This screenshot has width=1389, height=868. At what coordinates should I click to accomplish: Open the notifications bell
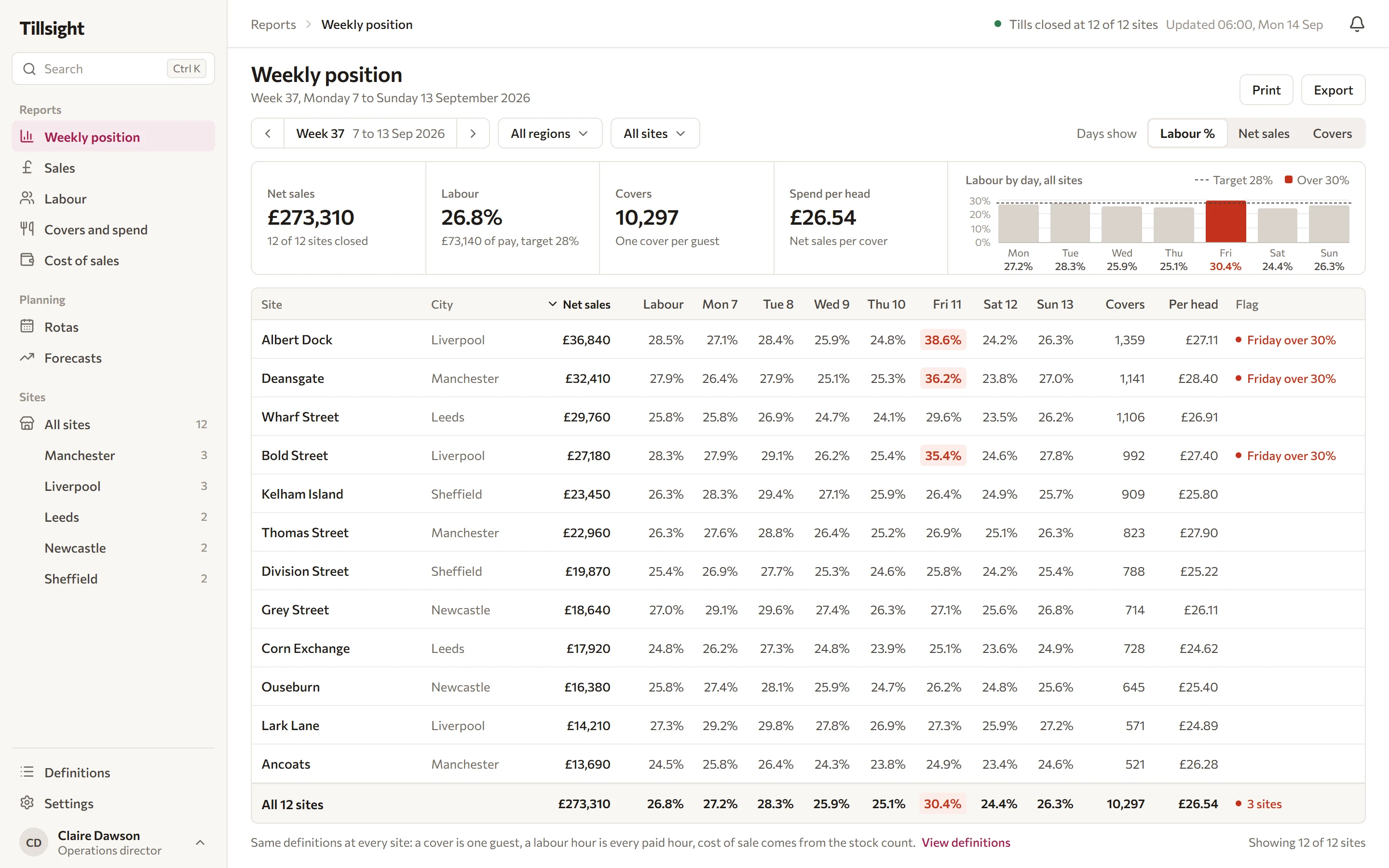point(1356,24)
